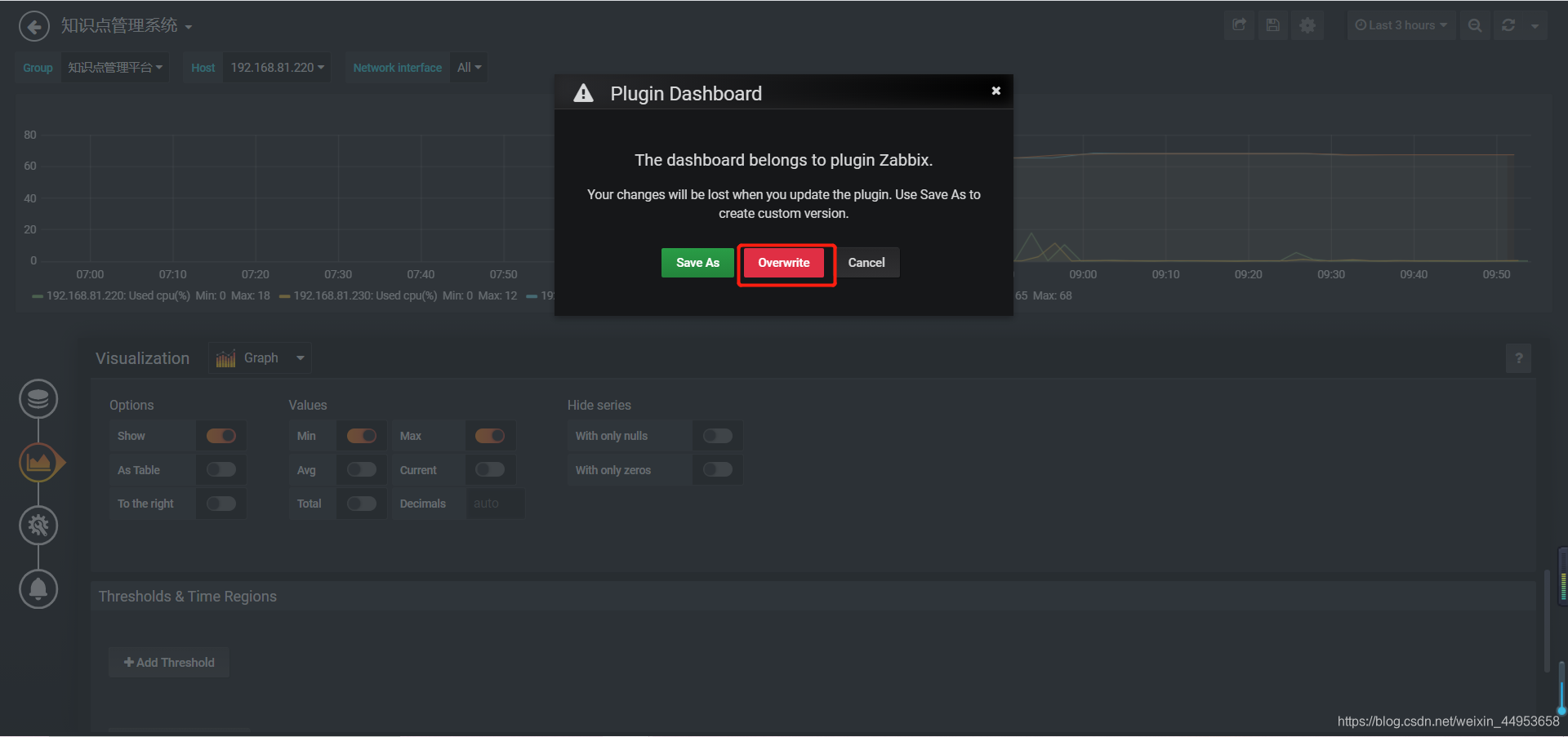Click the back arrow icon
The image size is (1568, 737).
click(x=33, y=26)
